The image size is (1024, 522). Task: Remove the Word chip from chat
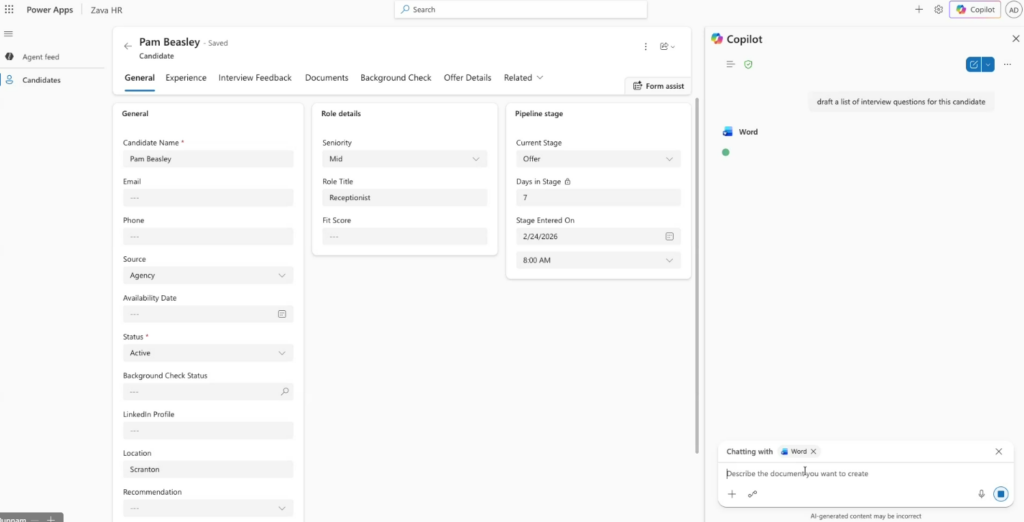click(x=813, y=452)
